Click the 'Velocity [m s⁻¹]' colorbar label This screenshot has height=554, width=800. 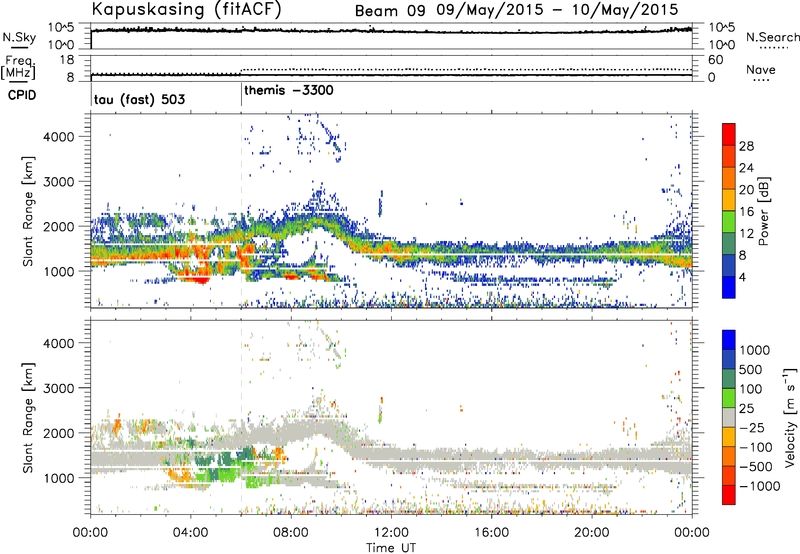tap(790, 417)
